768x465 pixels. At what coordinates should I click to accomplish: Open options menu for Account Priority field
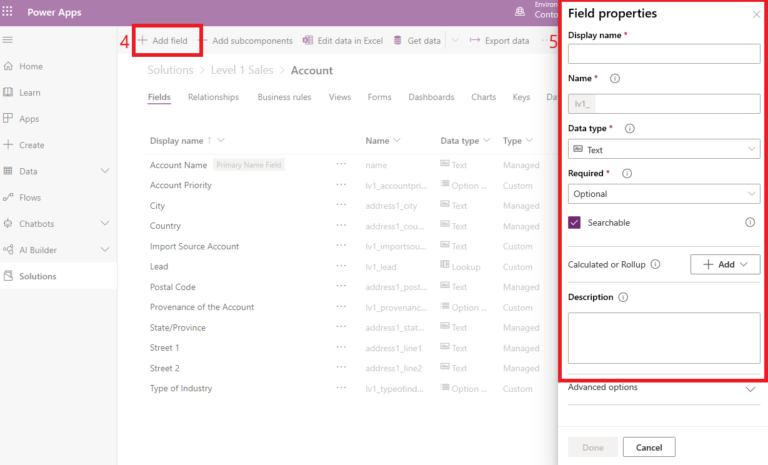[x=341, y=185]
